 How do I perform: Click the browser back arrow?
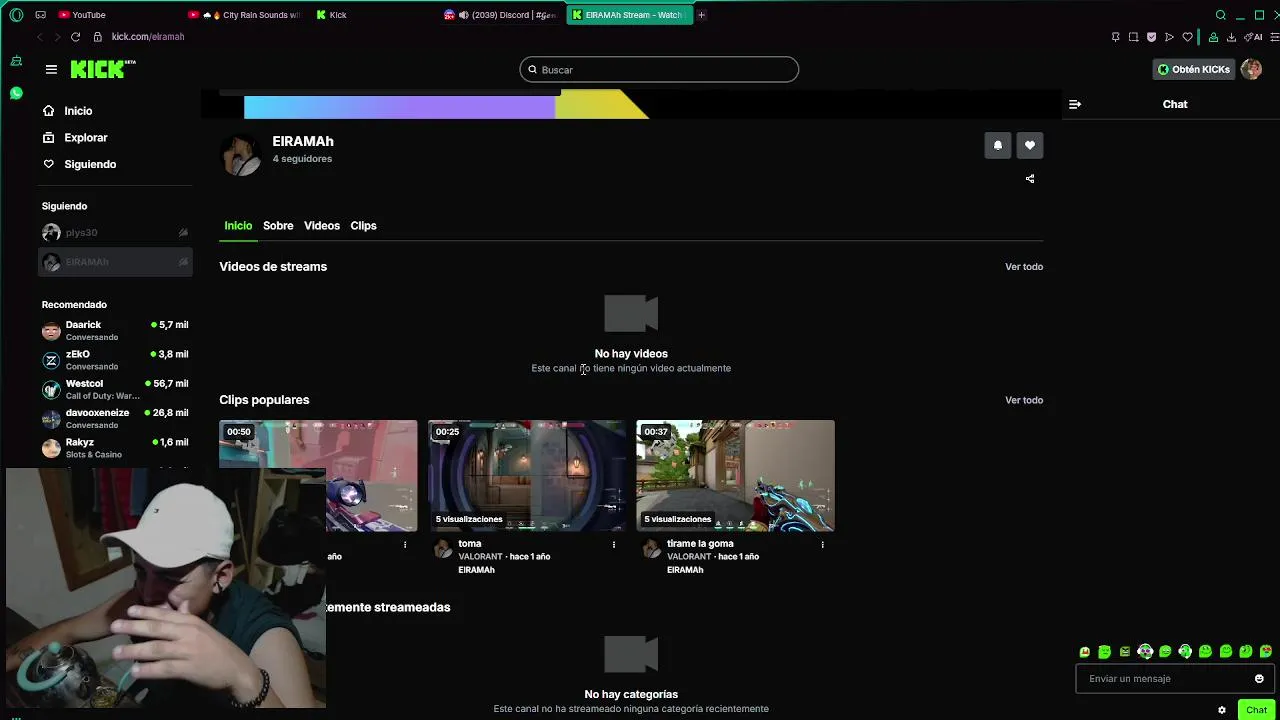point(40,37)
